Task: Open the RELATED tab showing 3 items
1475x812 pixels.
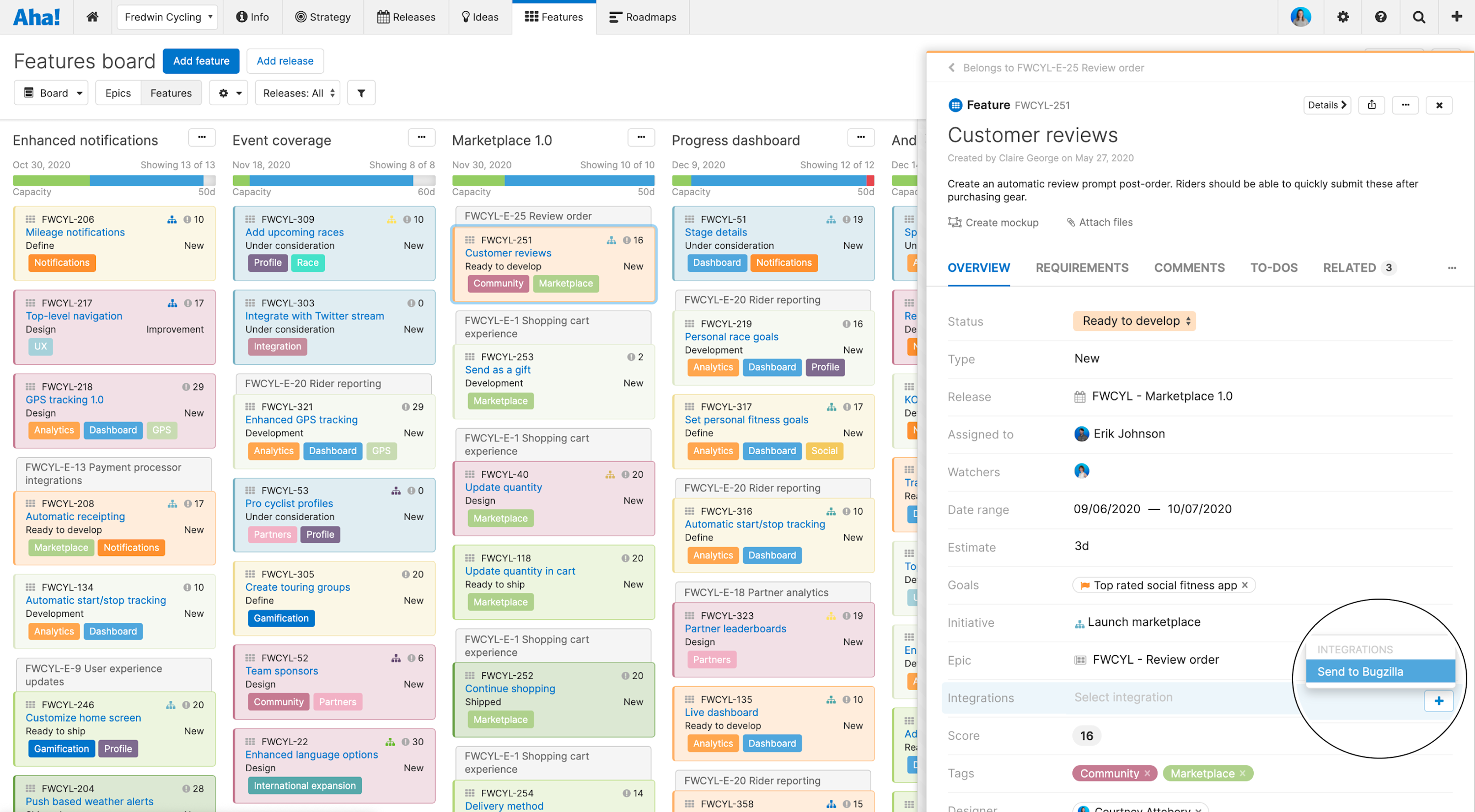Action: click(x=1350, y=267)
